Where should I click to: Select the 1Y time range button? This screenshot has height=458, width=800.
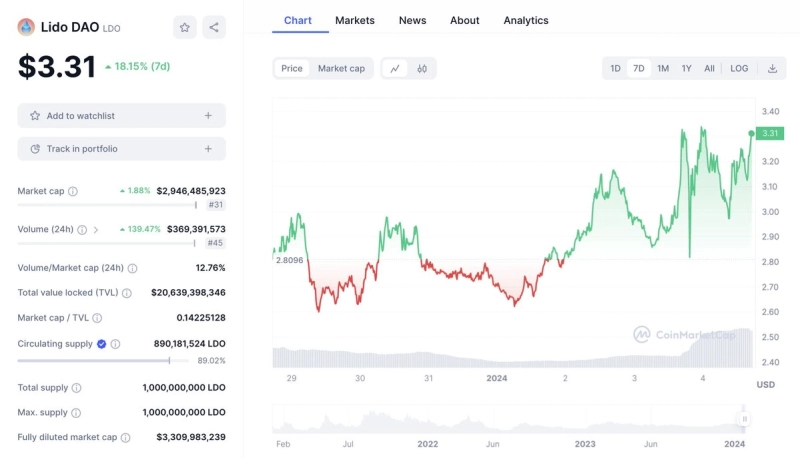tap(686, 69)
